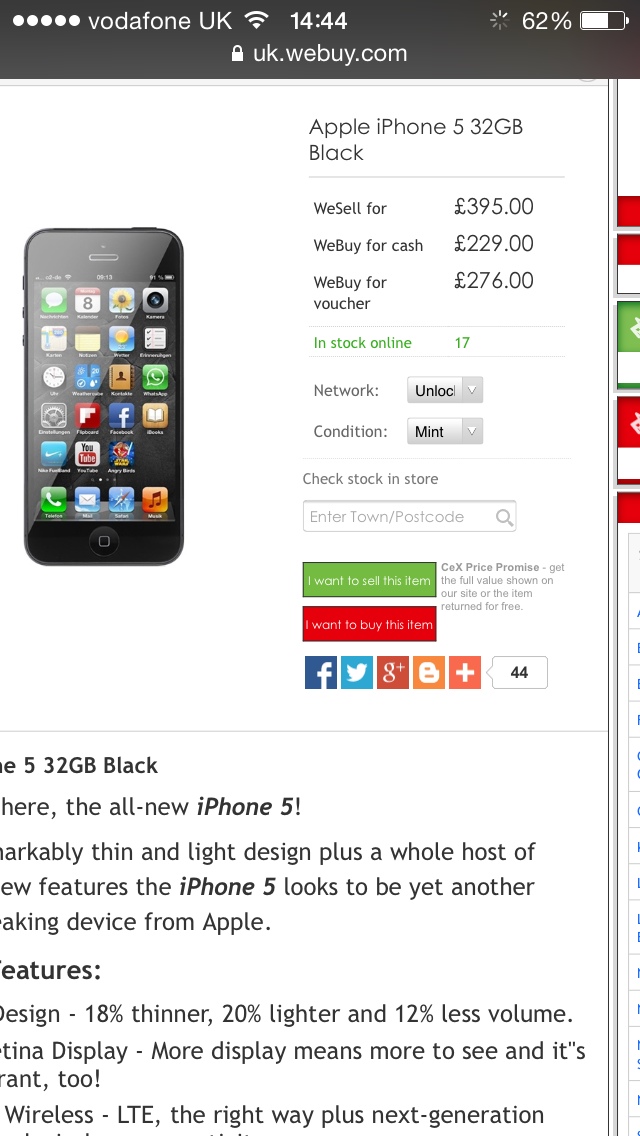Tap the green 'I want to sell this item' button
The height and width of the screenshot is (1136, 640).
tap(370, 580)
